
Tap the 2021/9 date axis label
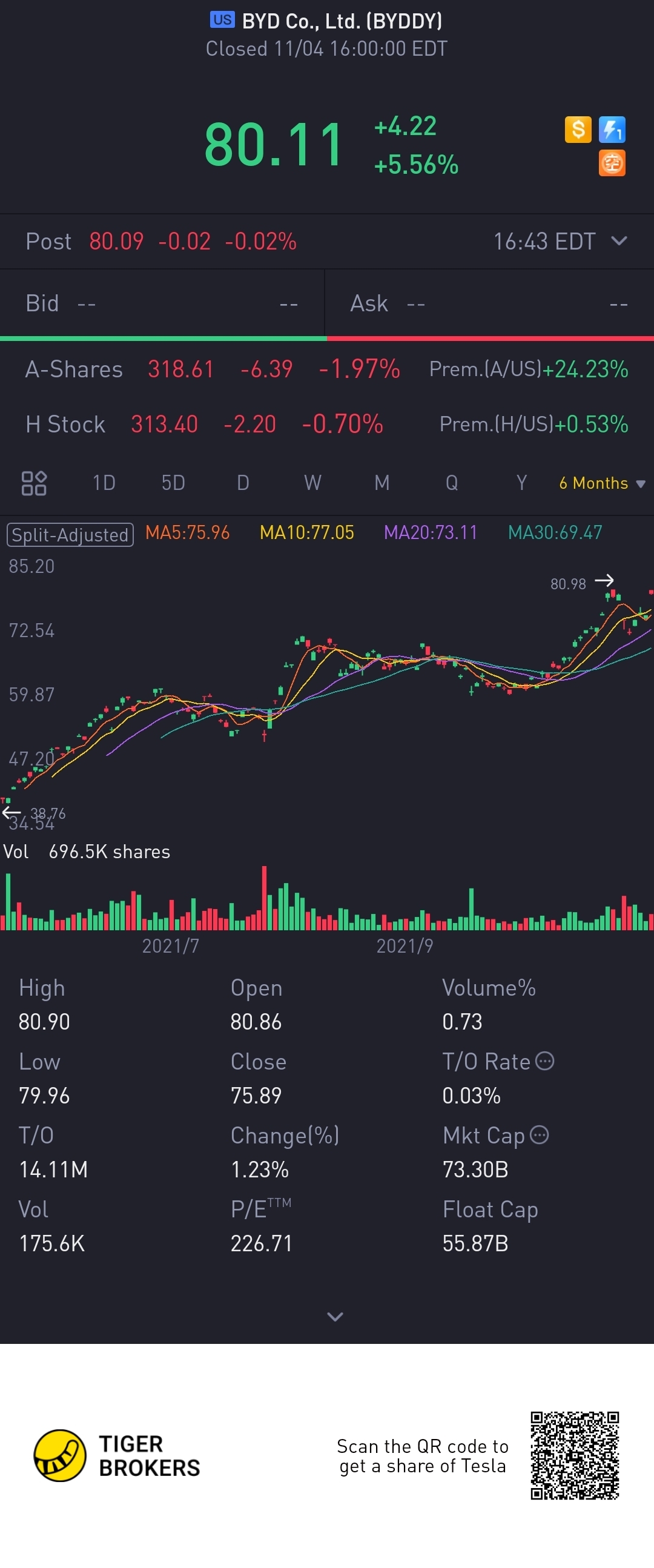[405, 946]
